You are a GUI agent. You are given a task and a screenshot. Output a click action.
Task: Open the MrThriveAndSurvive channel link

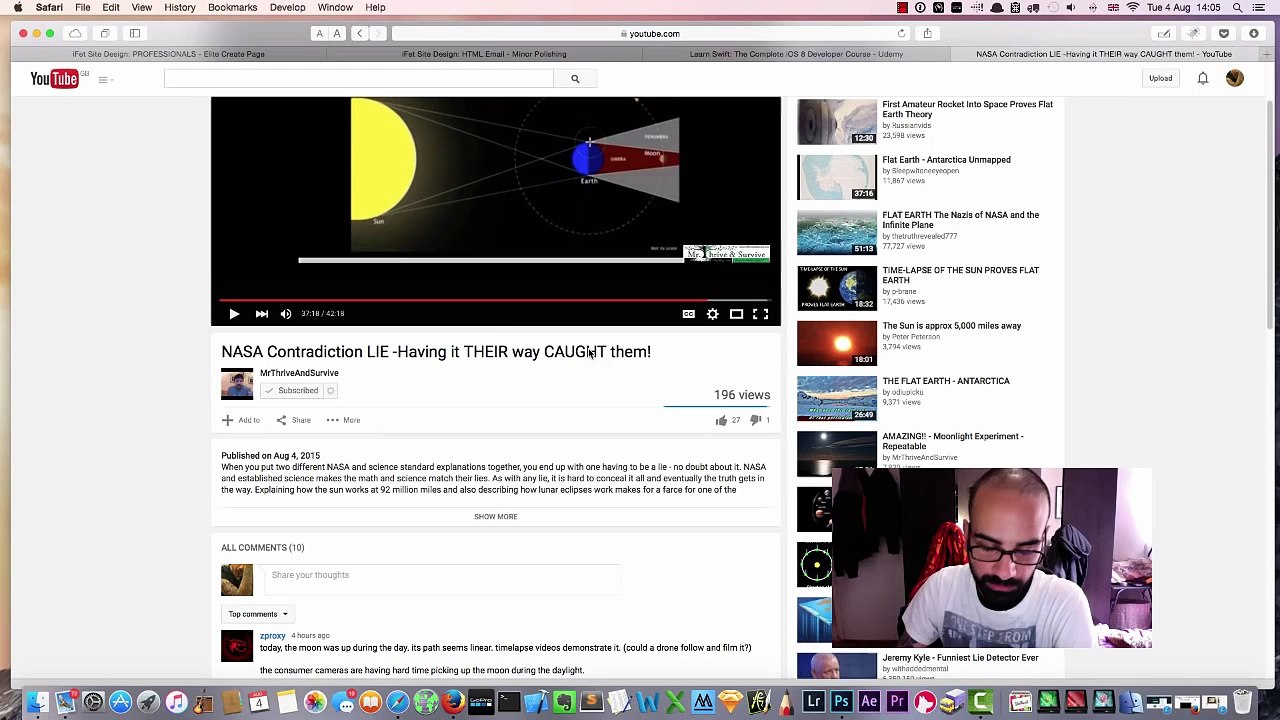coord(299,373)
